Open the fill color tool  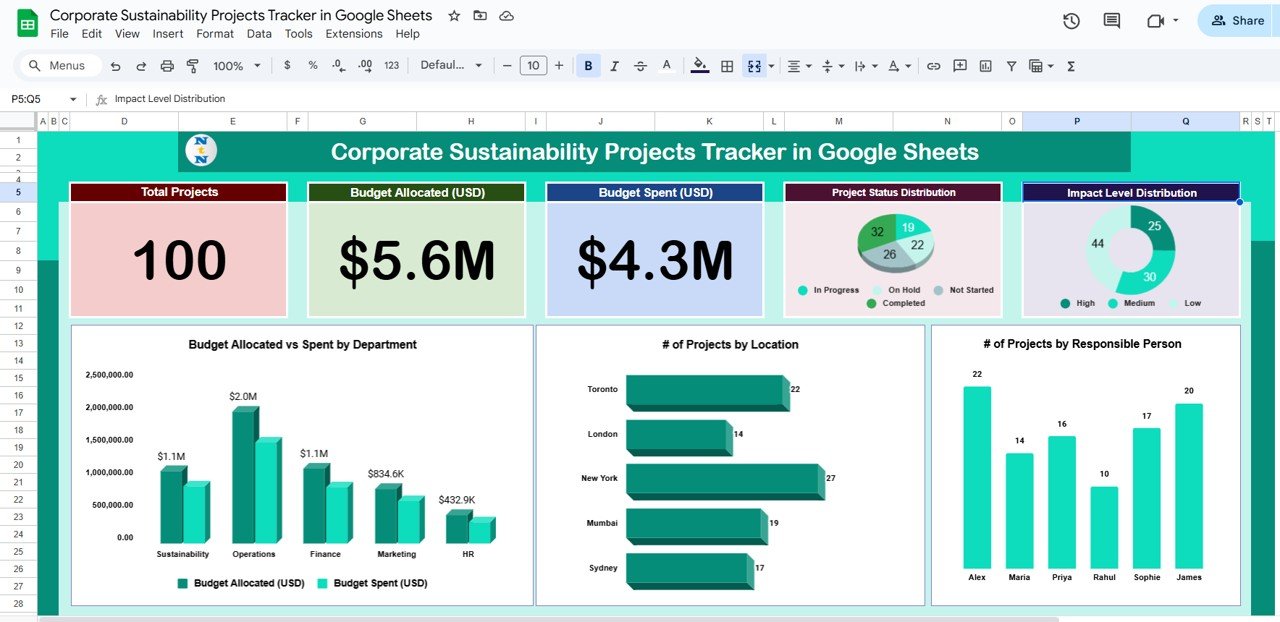(x=699, y=65)
